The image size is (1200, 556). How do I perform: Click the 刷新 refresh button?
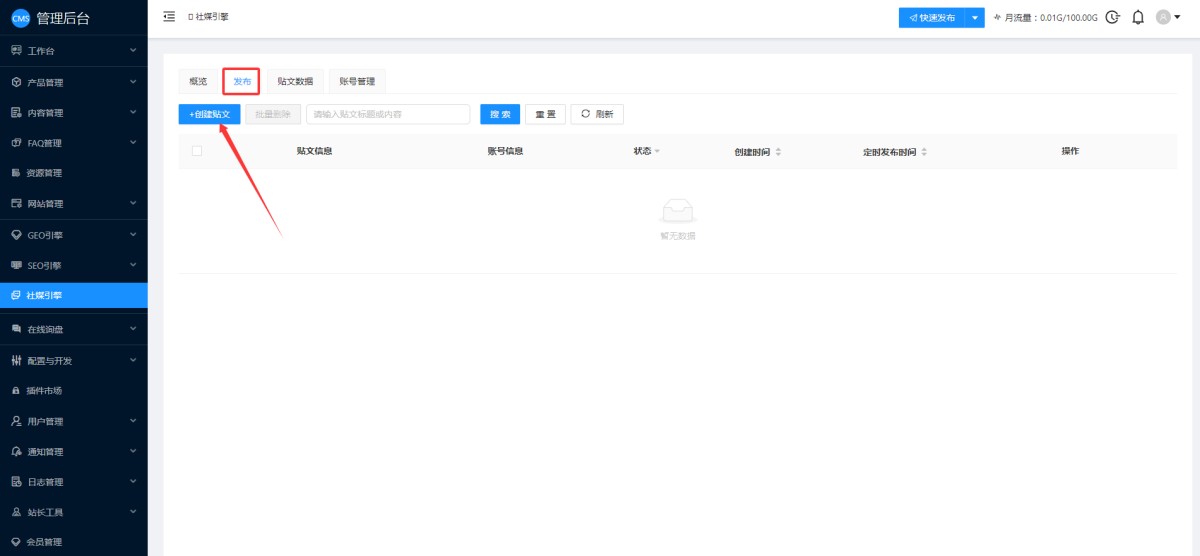click(597, 114)
